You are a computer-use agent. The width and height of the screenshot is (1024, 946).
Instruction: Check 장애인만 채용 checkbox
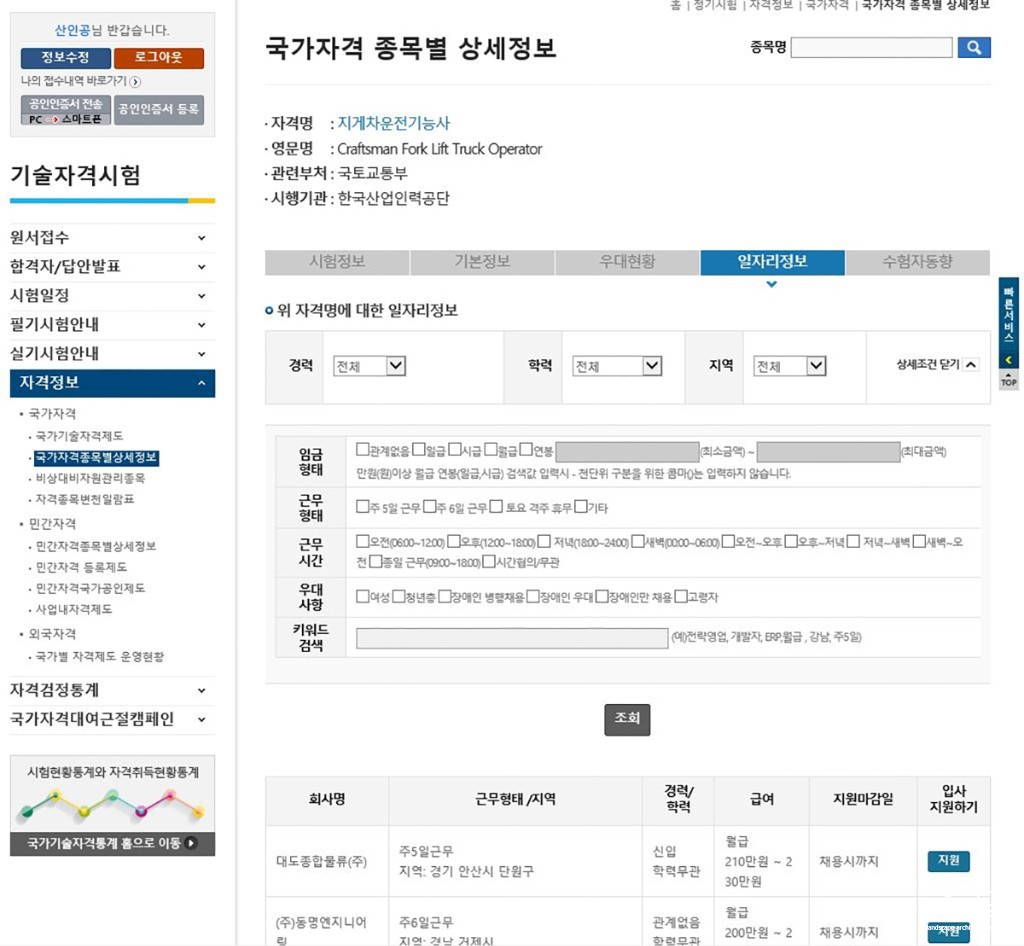point(602,596)
